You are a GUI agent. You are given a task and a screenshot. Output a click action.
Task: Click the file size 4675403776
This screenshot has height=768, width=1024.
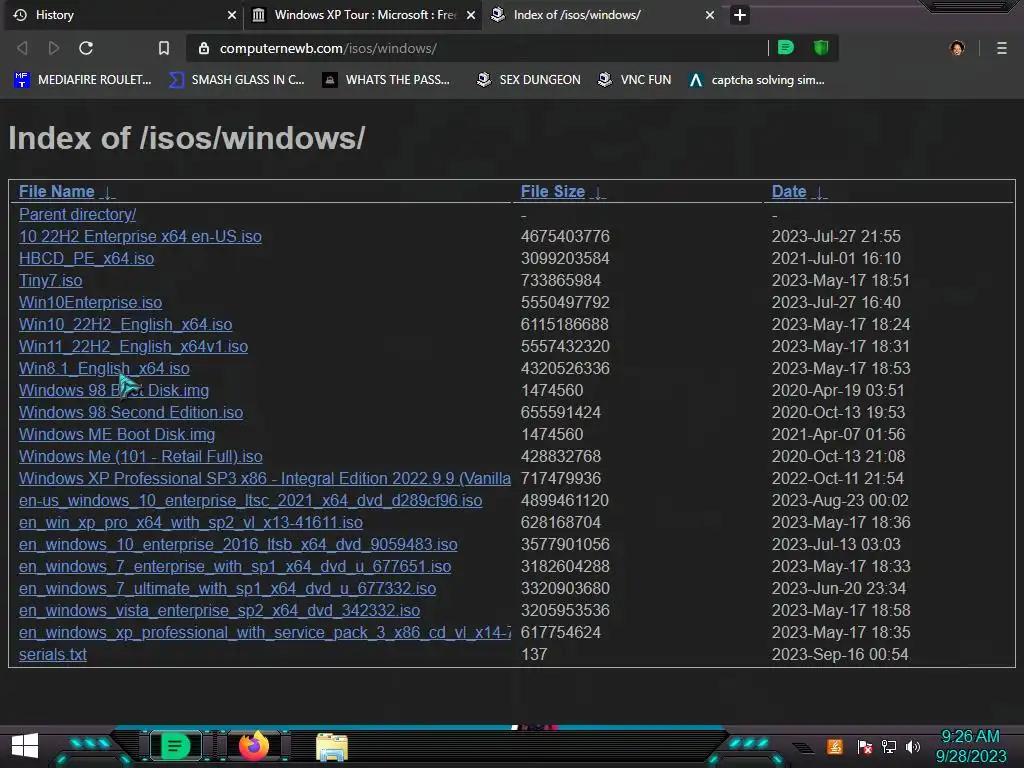565,236
